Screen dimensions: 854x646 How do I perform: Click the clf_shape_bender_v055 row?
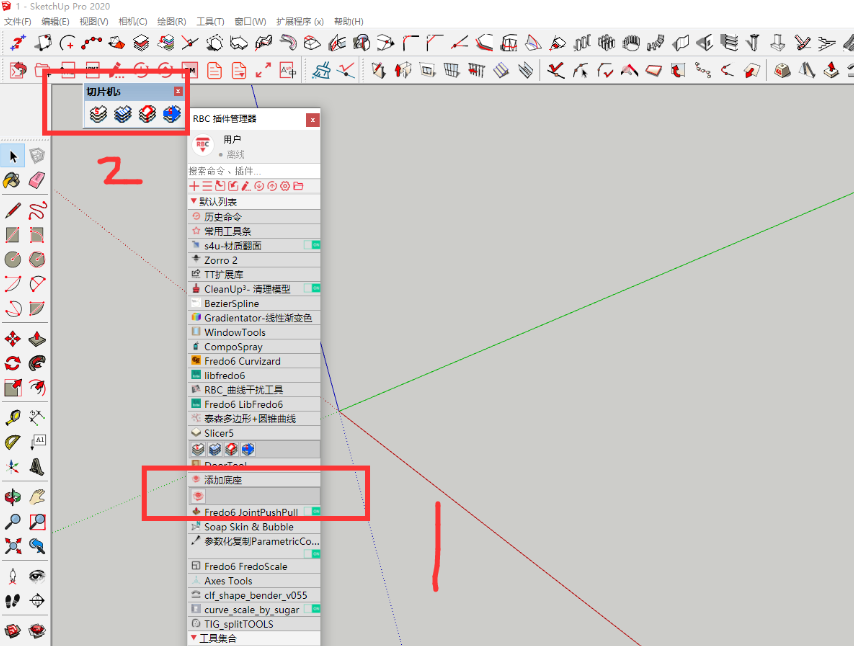point(254,595)
